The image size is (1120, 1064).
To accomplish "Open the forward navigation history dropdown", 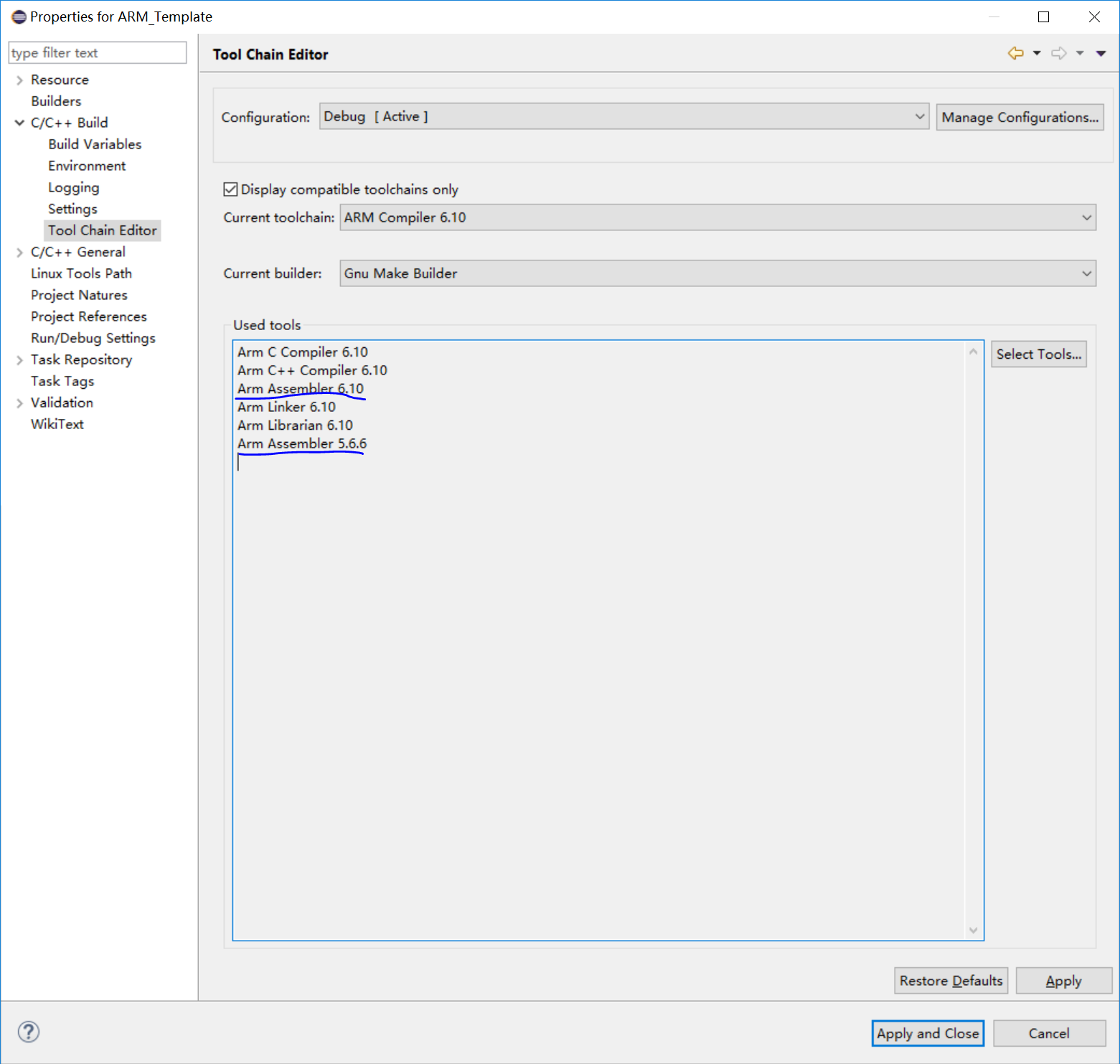I will click(x=1078, y=53).
